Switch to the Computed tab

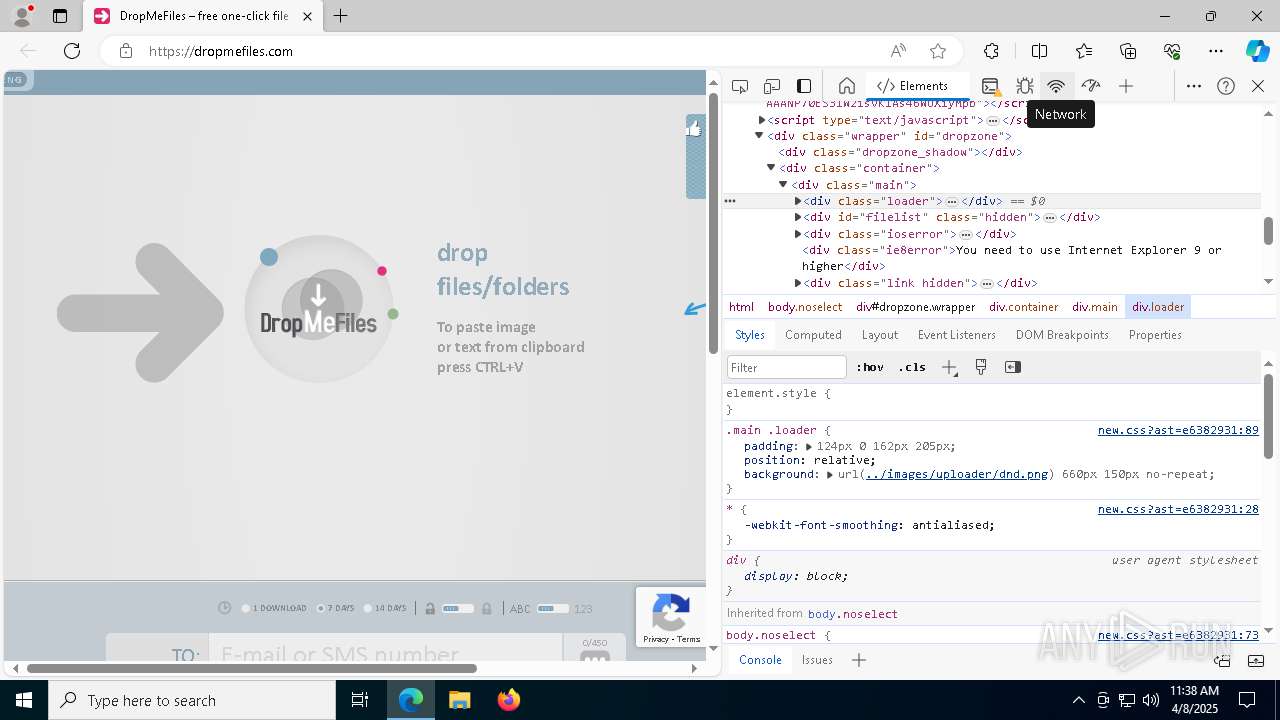[x=812, y=335]
